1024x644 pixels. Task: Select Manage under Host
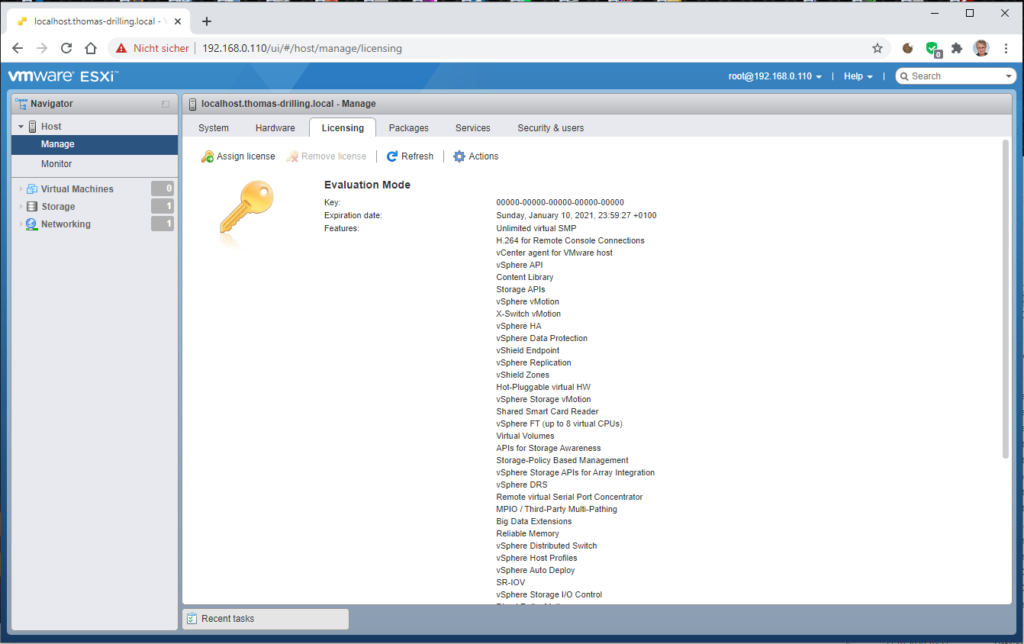tap(95, 144)
